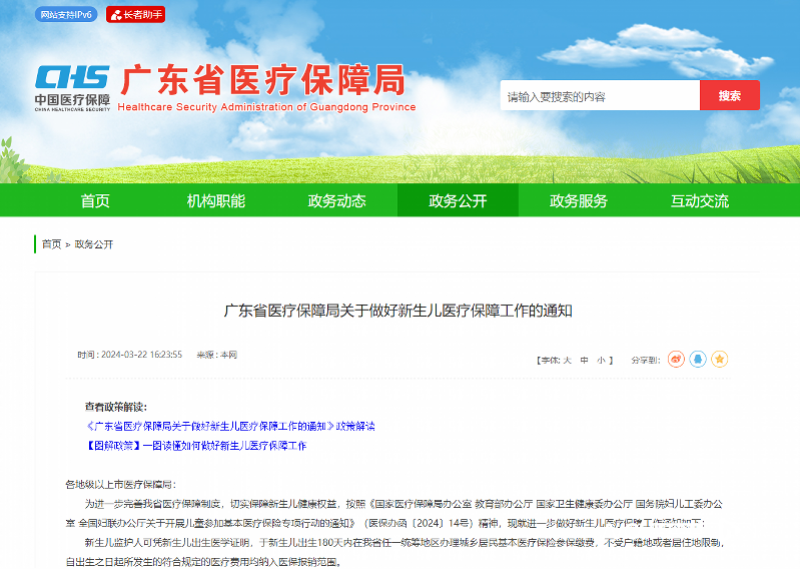Go to 首页 in the green navigation bar
The width and height of the screenshot is (800, 569).
coord(95,201)
